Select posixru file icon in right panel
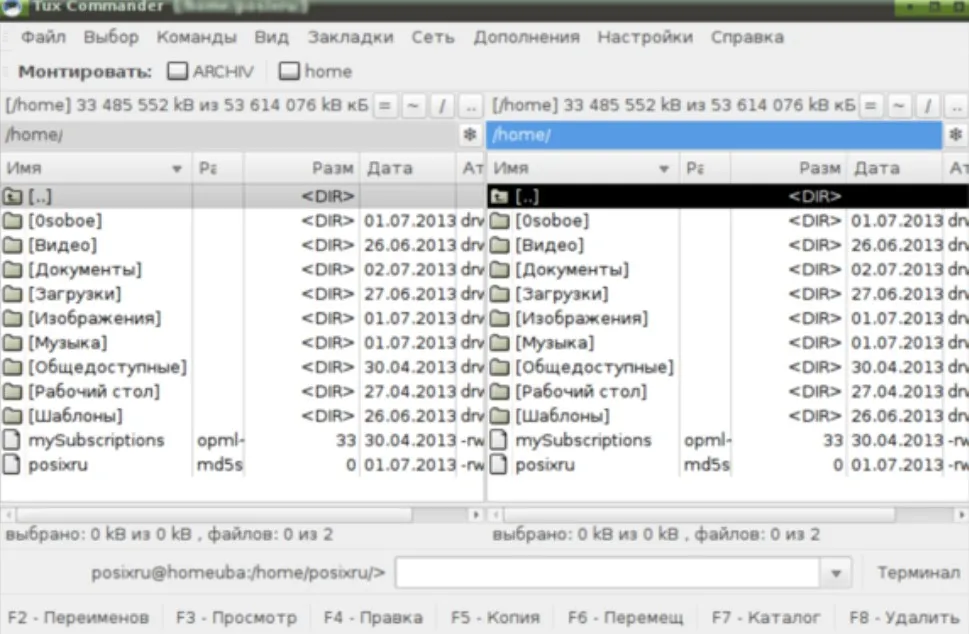This screenshot has width=969, height=634. pyautogui.click(x=499, y=465)
